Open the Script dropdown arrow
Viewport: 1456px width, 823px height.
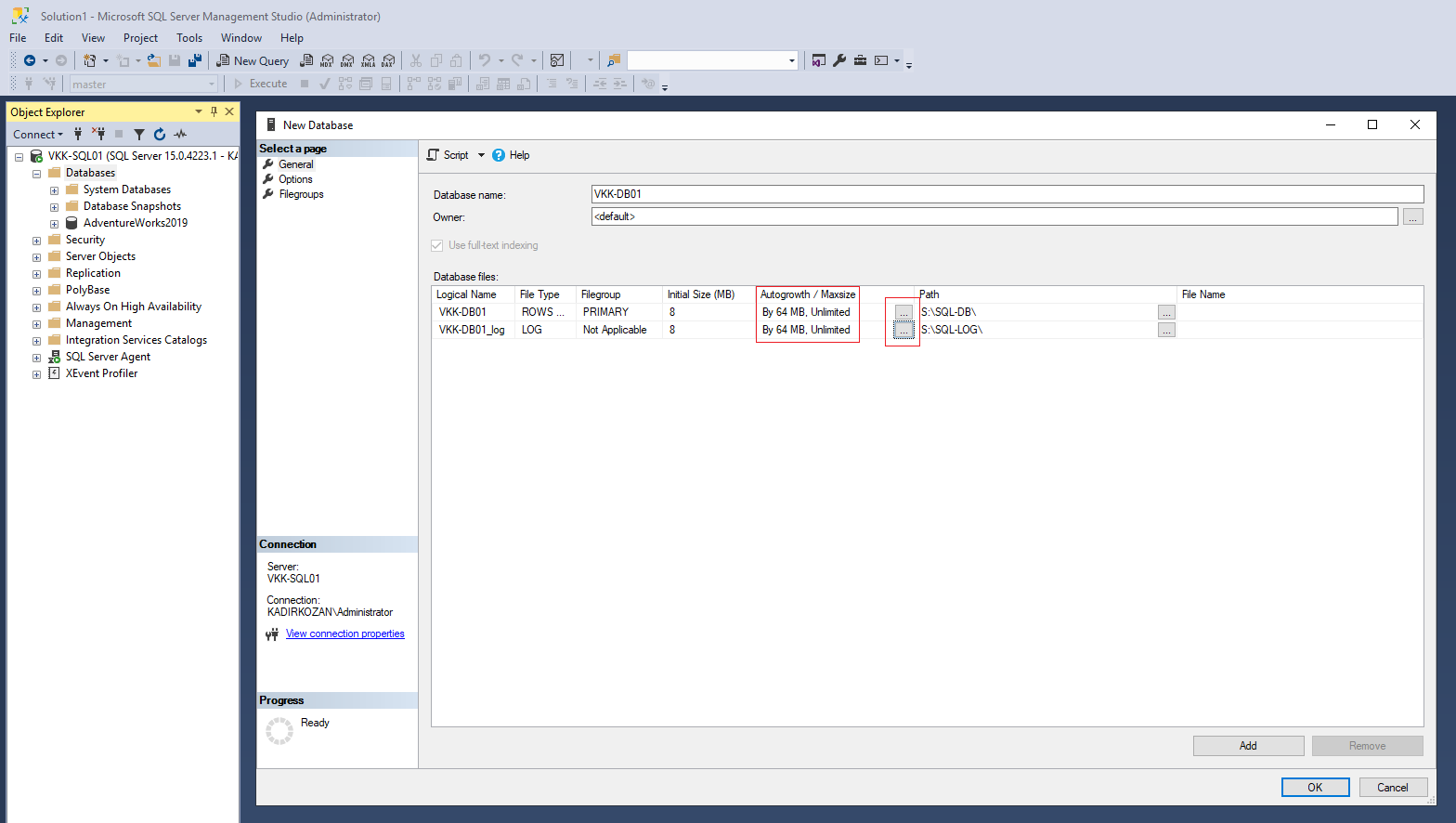(x=481, y=155)
